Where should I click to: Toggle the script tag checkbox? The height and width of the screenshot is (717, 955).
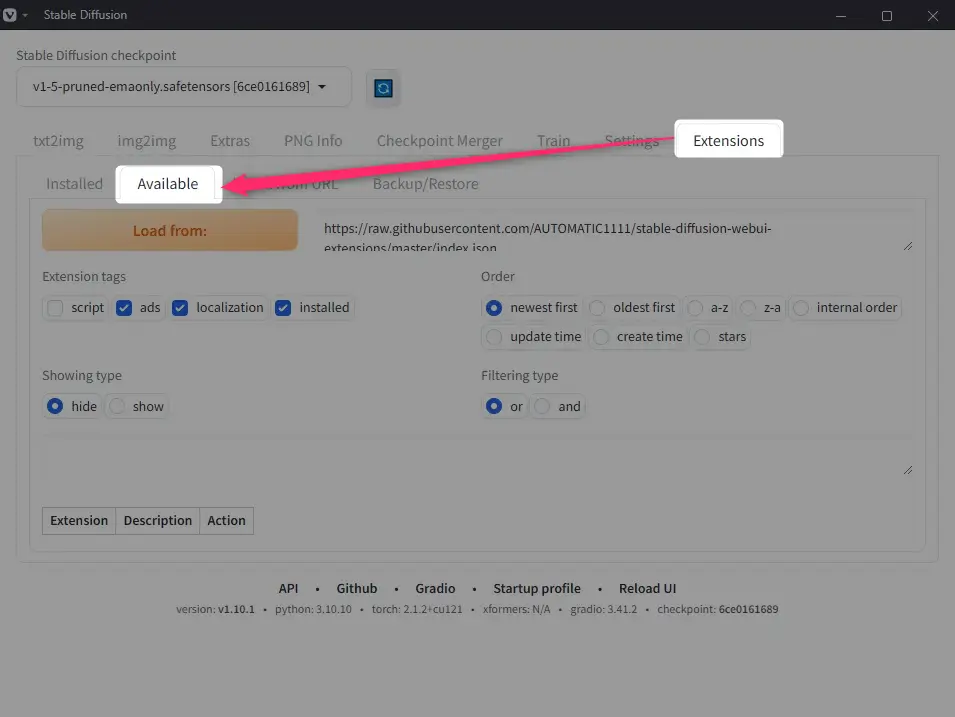tap(55, 308)
